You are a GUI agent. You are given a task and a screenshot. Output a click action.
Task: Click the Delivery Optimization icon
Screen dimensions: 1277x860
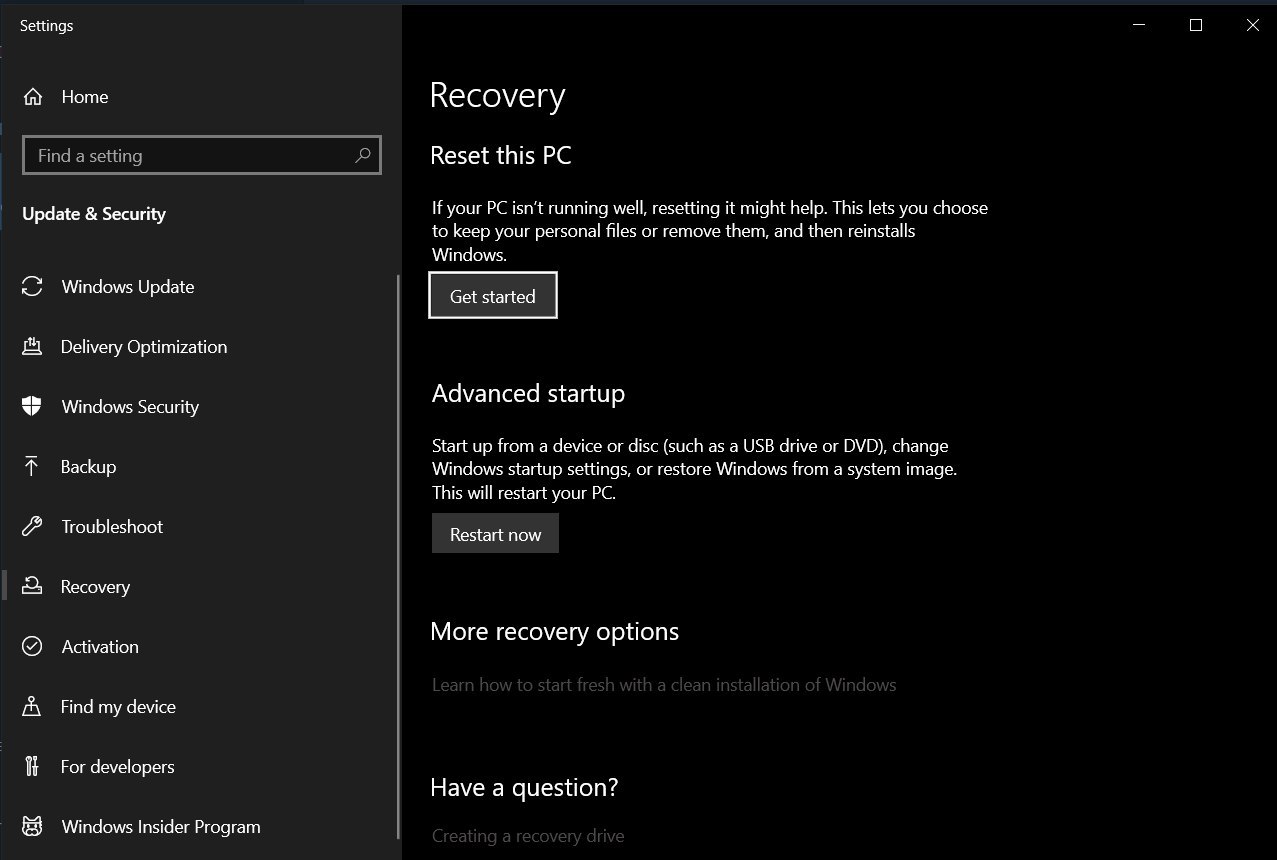coord(32,347)
